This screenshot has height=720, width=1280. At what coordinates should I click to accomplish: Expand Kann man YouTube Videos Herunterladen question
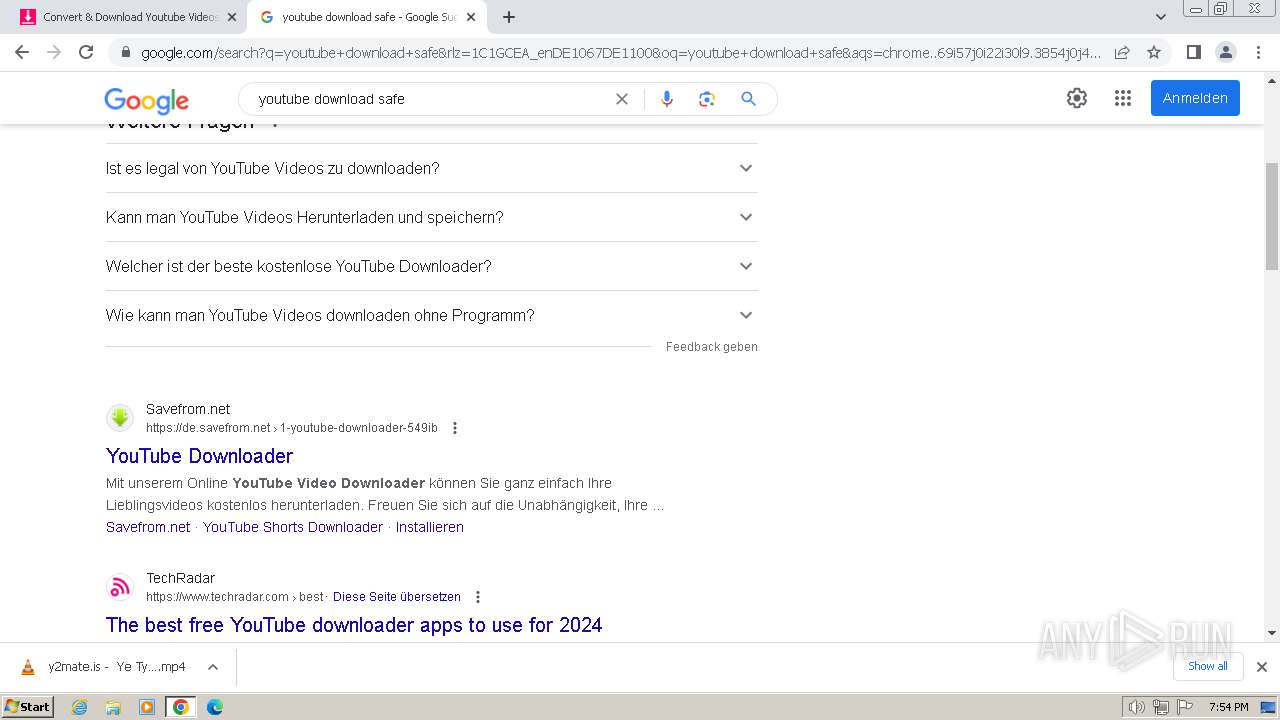[x=431, y=217]
